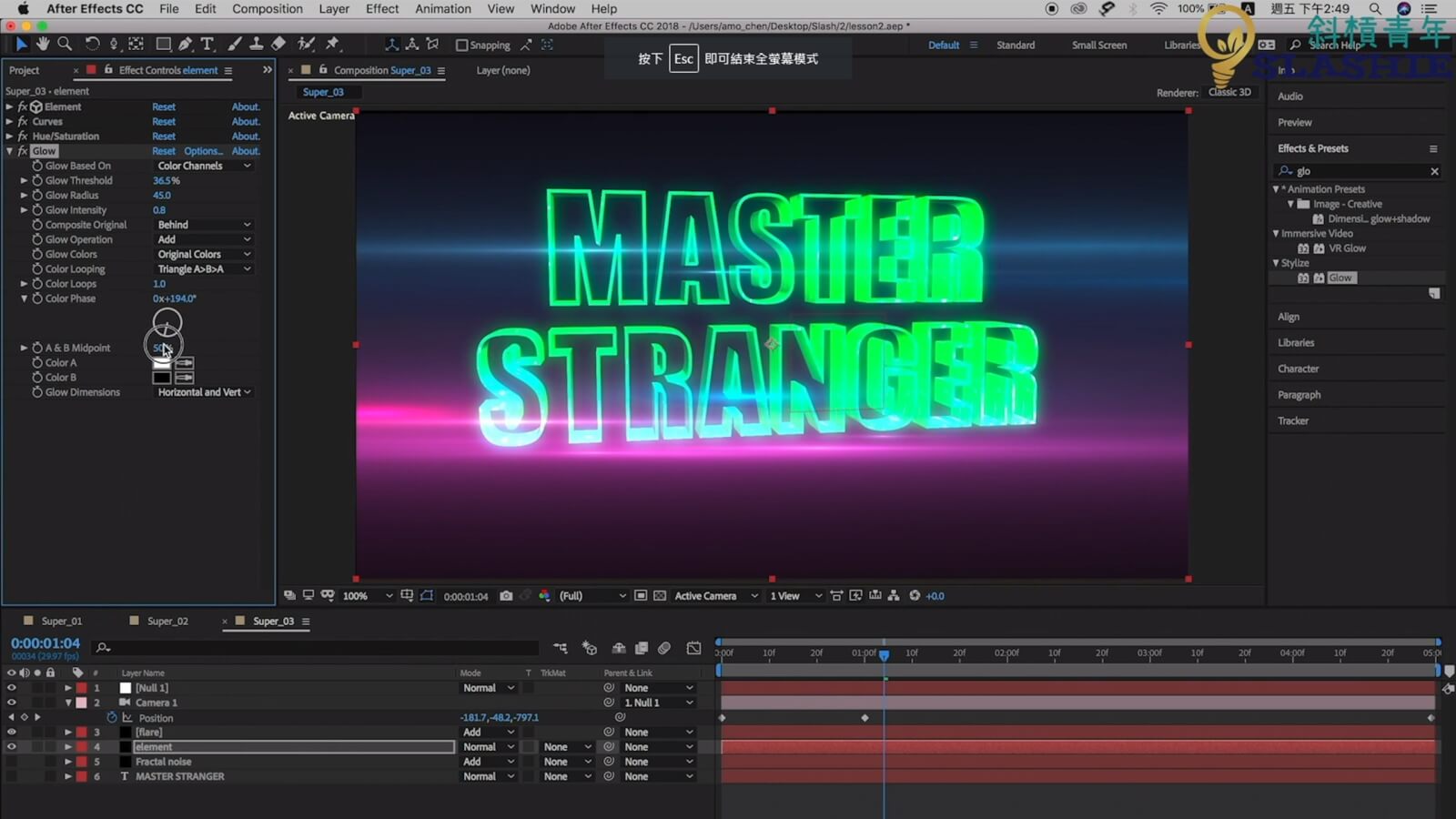1456x819 pixels.
Task: Toggle mask and shape path visibility
Action: point(427,596)
